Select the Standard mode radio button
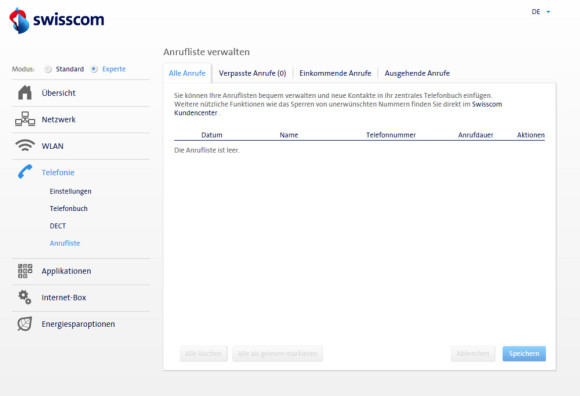This screenshot has width=580, height=396. tap(48, 69)
